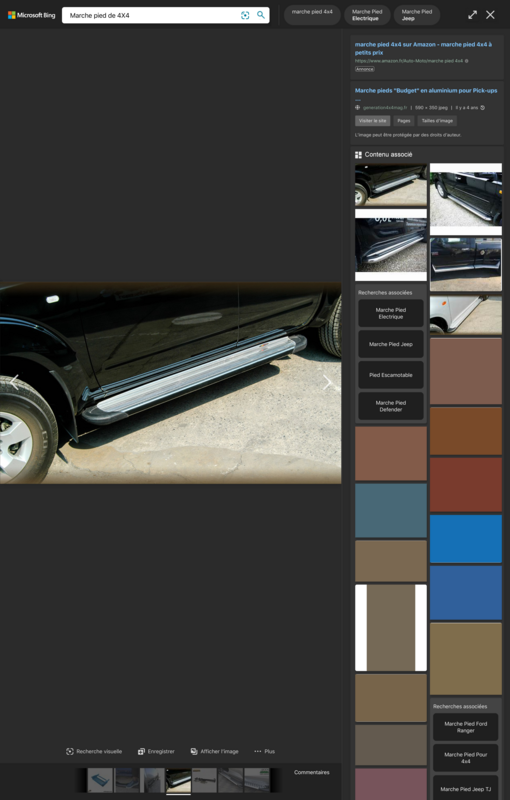
Task: Select related search 'Marche Pied Electrique' tile
Action: pyautogui.click(x=391, y=313)
